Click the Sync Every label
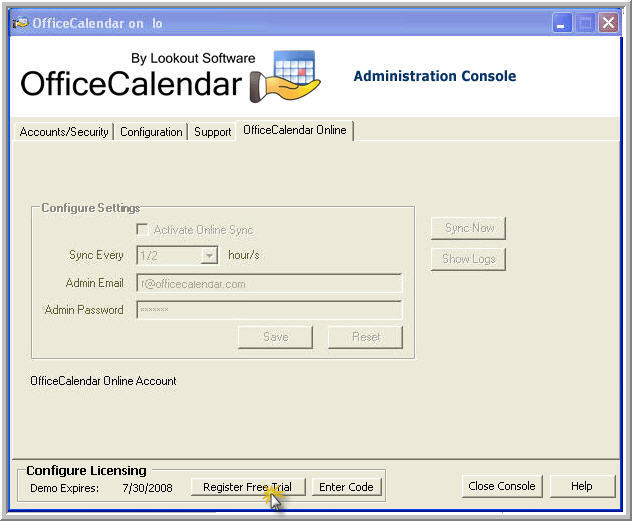The image size is (632, 521). (96, 255)
